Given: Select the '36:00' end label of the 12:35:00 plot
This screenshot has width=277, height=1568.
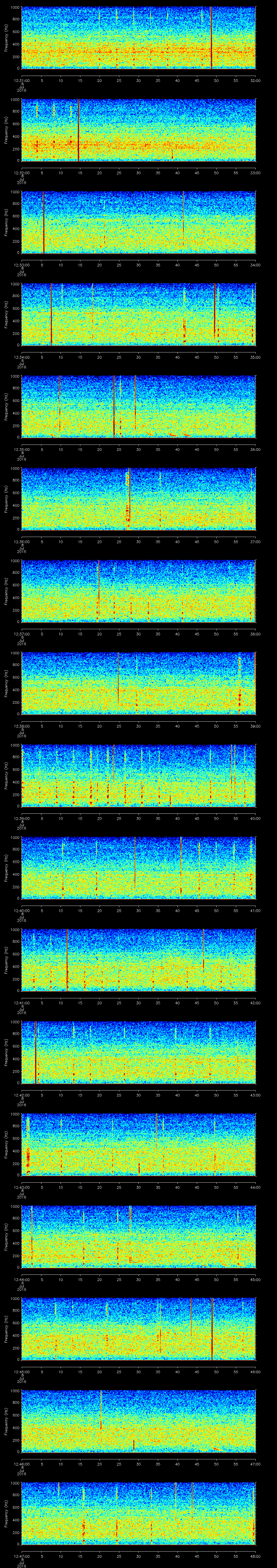Looking at the screenshot, I should (x=255, y=449).
